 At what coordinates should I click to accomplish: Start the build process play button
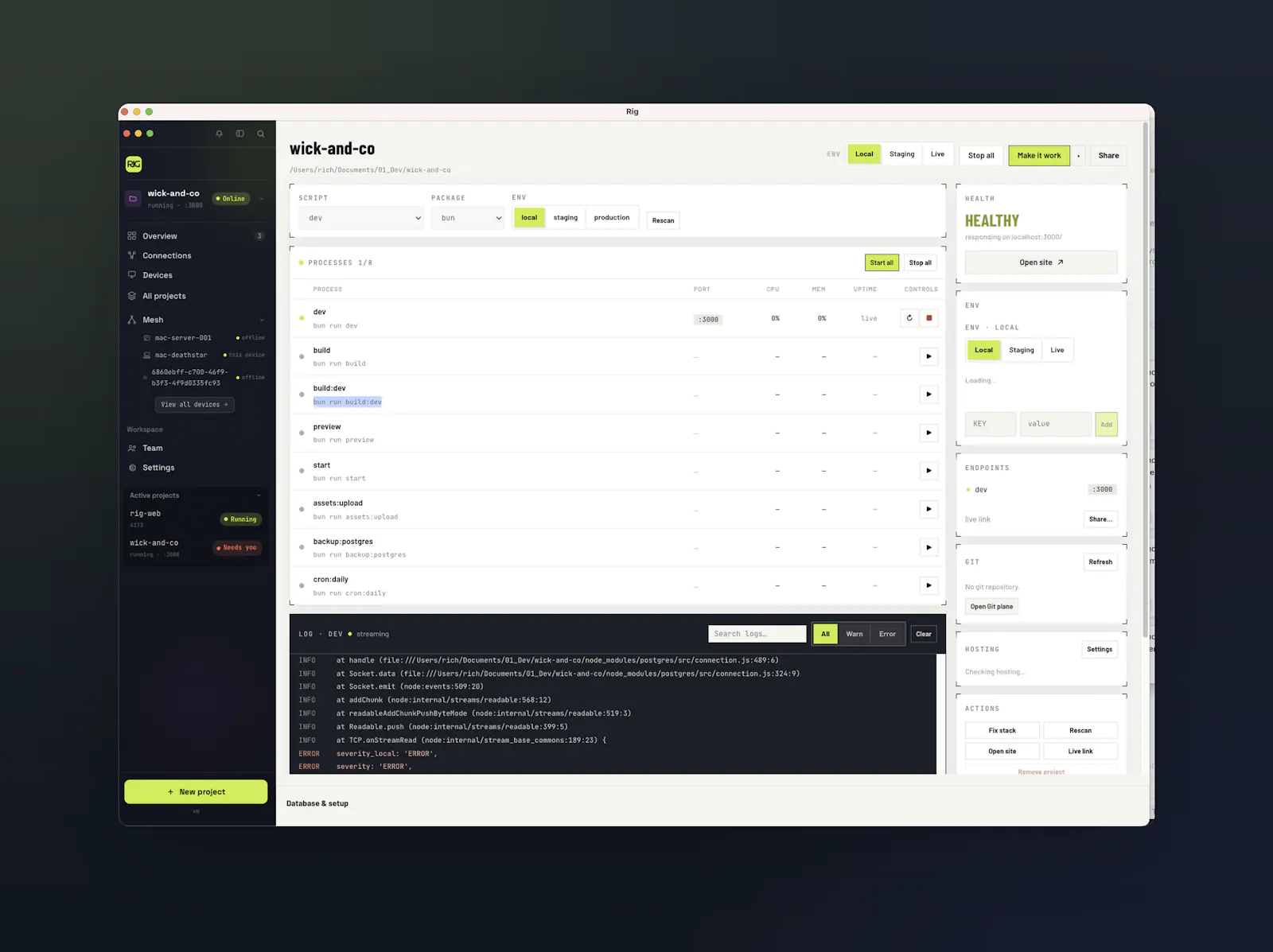[x=928, y=356]
